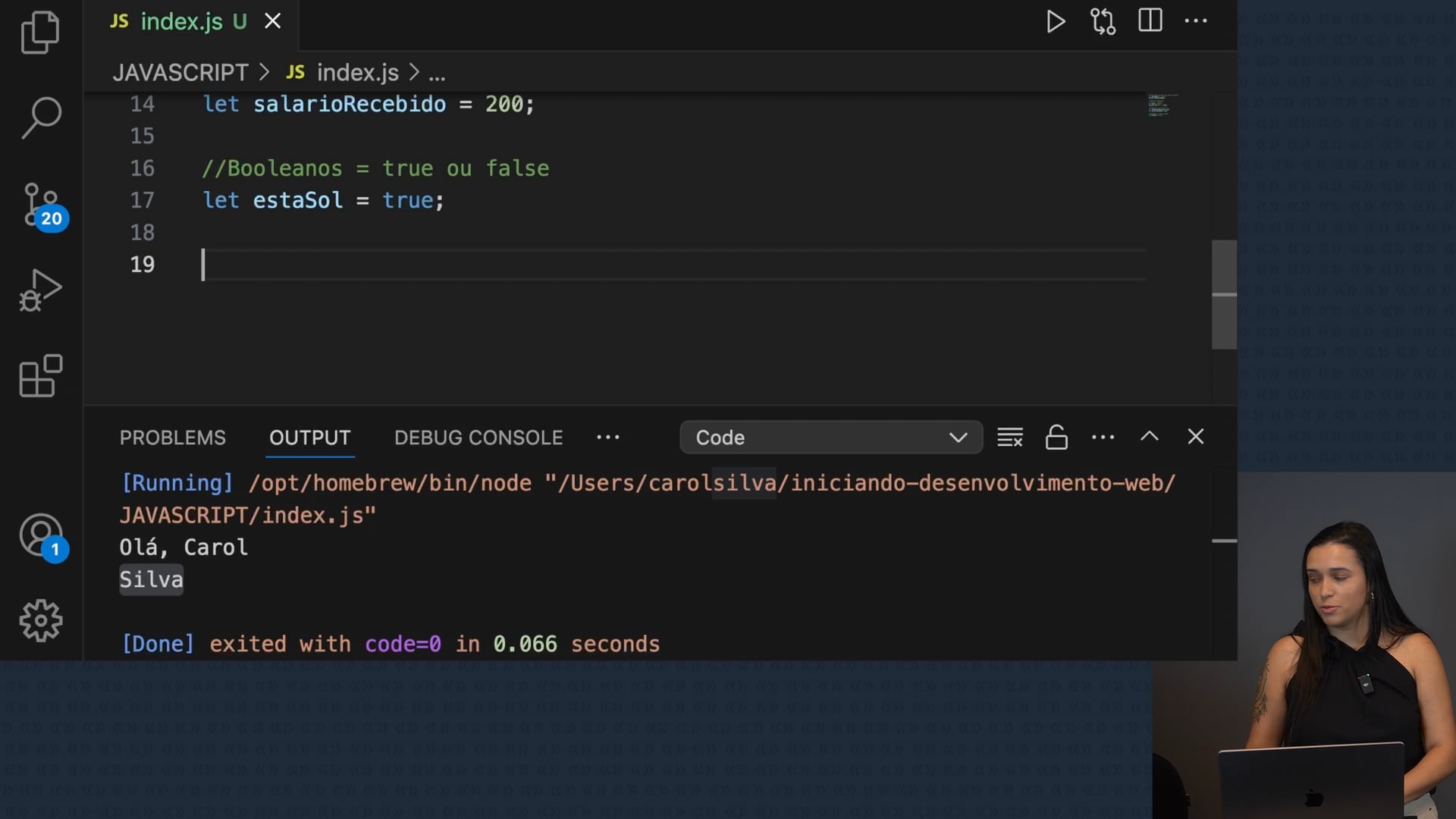The height and width of the screenshot is (819, 1456).
Task: Open the Explorer files icon
Action: [40, 32]
